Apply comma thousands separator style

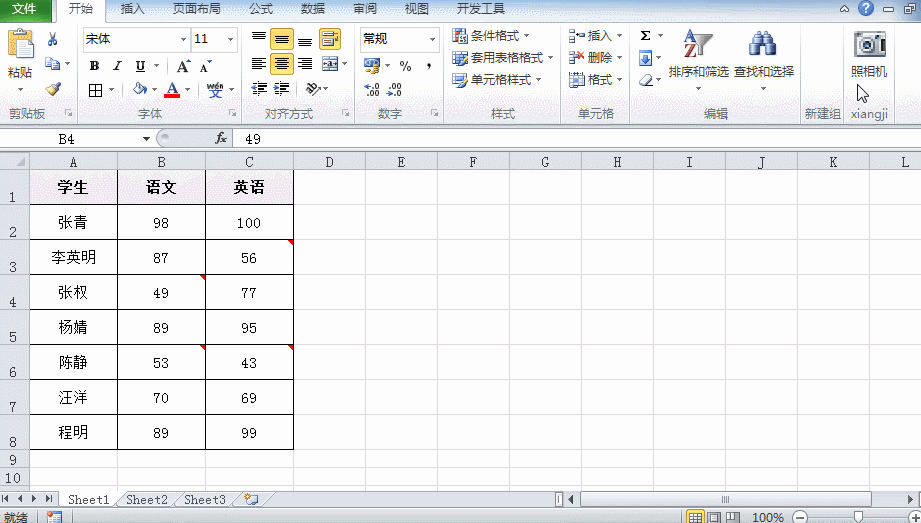[429, 65]
